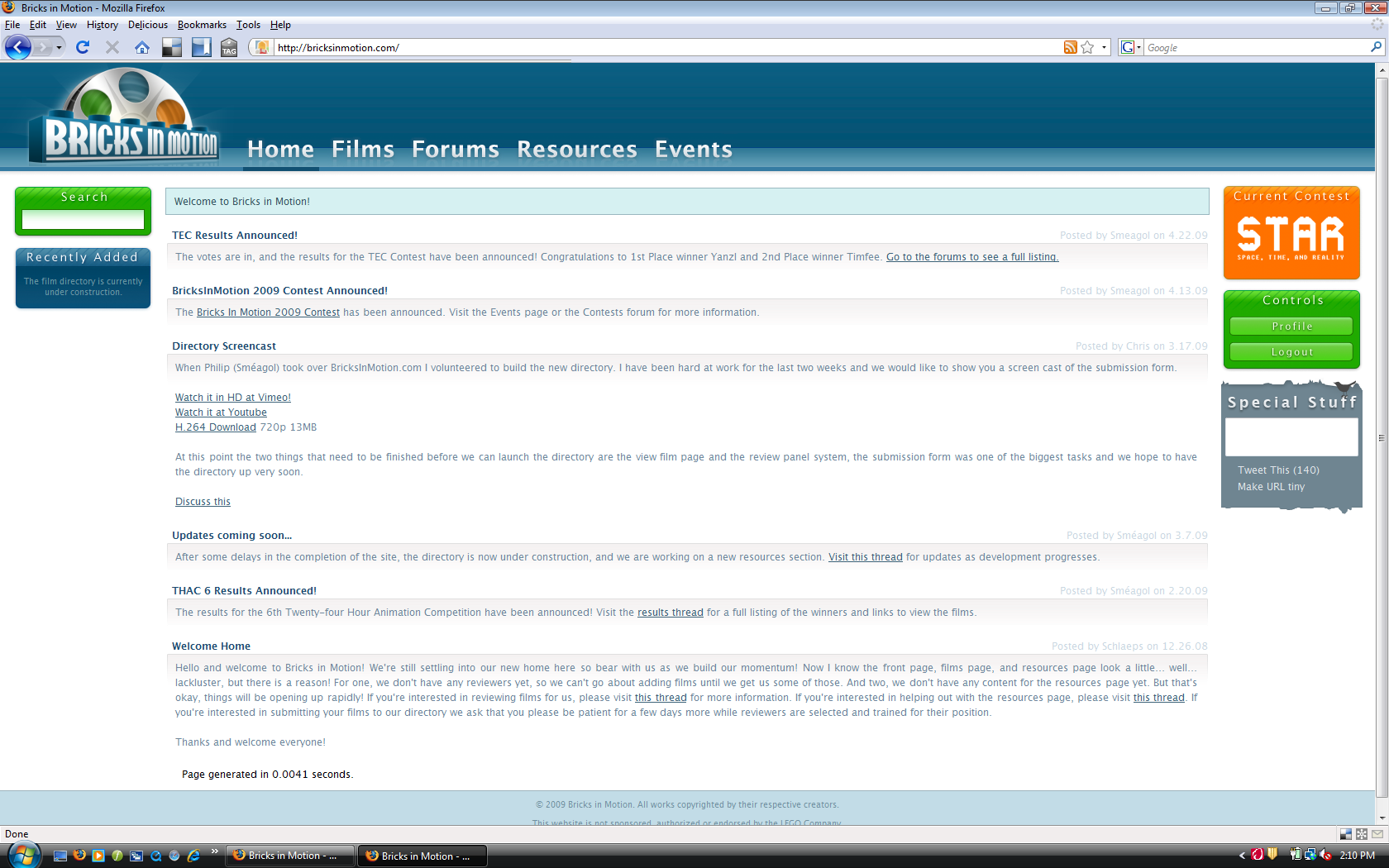This screenshot has height=868, width=1389.
Task: Stop loading the page
Action: [x=112, y=47]
